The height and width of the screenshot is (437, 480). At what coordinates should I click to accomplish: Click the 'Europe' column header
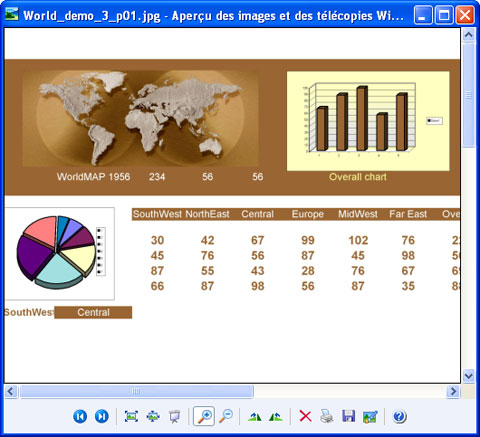click(x=308, y=214)
